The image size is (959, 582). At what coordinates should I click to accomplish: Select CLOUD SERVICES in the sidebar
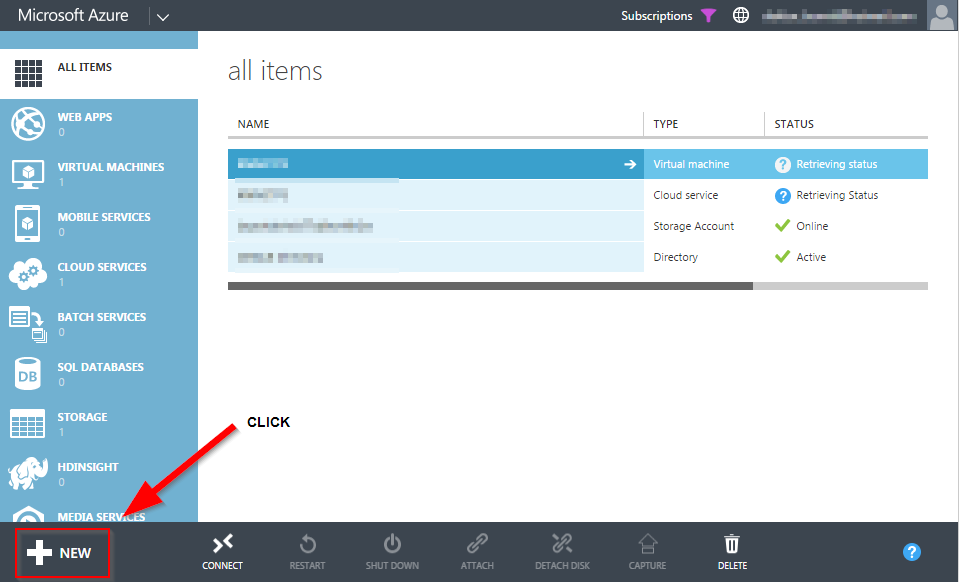point(102,267)
